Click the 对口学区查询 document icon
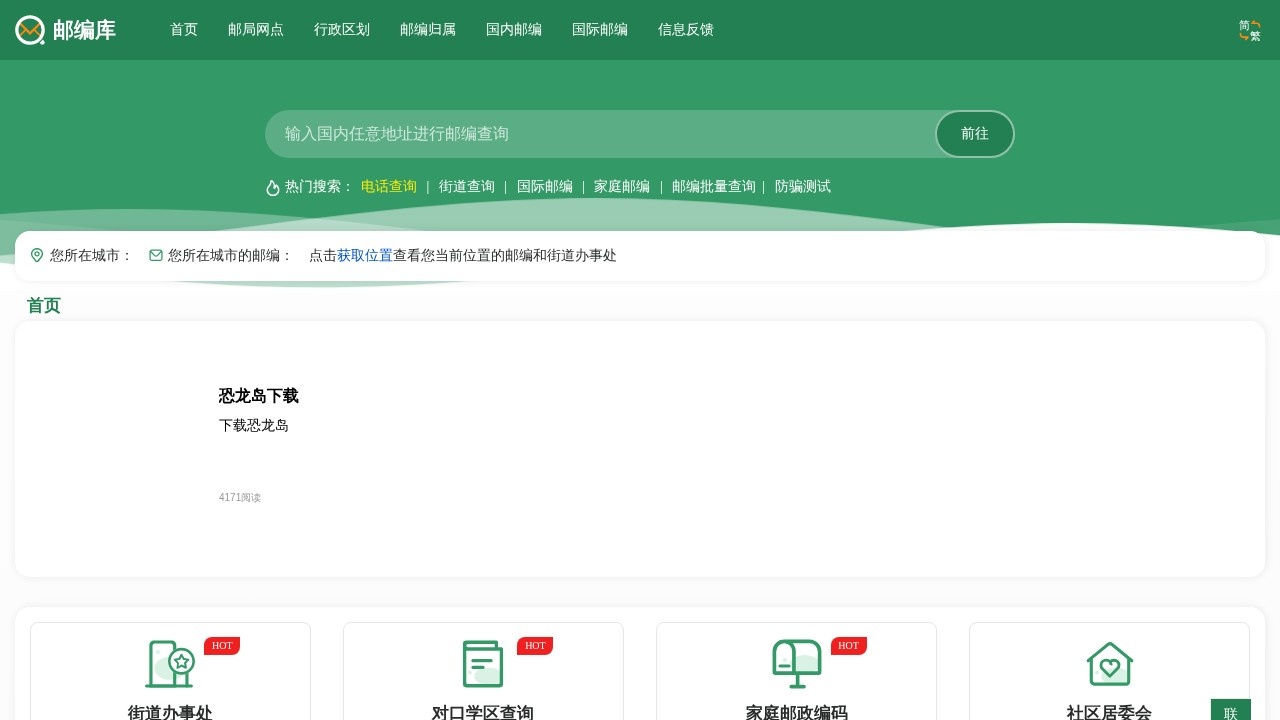The width and height of the screenshot is (1280, 720). [483, 664]
